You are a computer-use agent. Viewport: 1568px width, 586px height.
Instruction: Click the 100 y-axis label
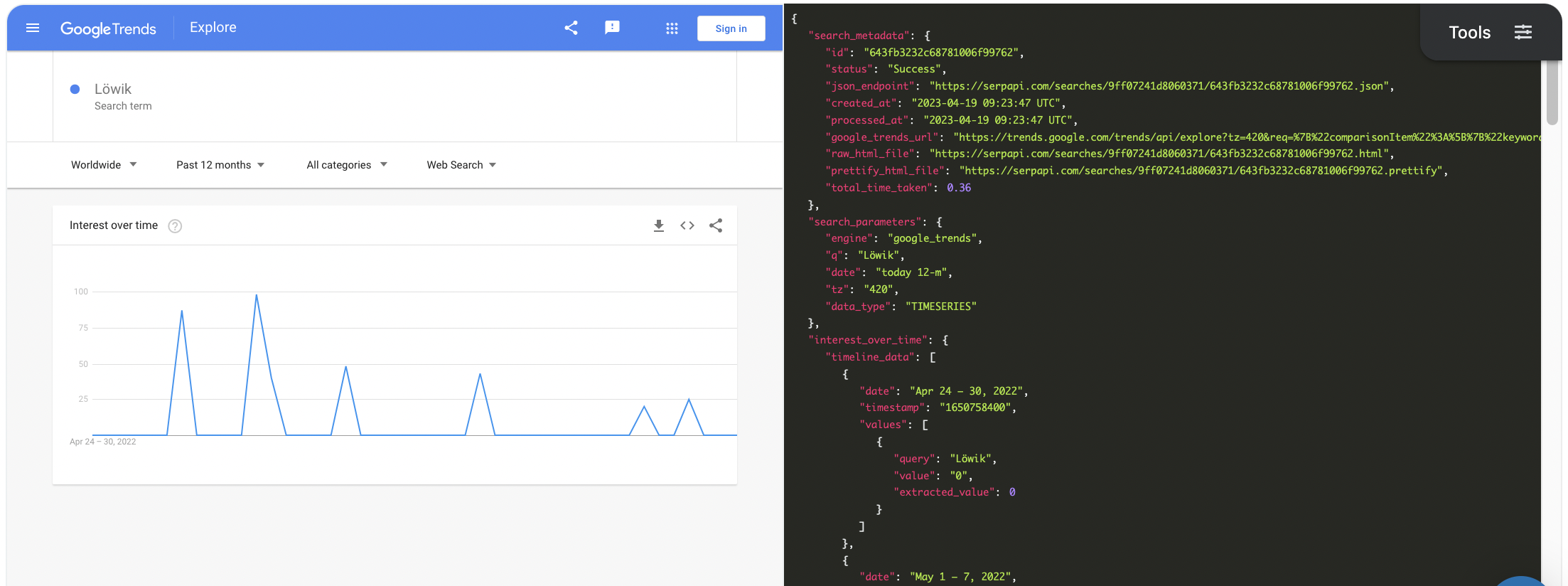(x=81, y=292)
